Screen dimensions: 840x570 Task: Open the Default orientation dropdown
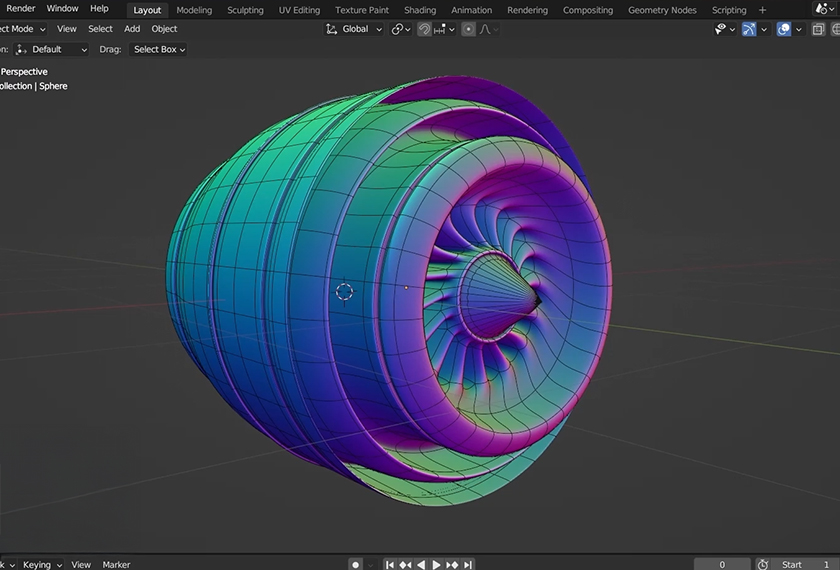pos(45,49)
